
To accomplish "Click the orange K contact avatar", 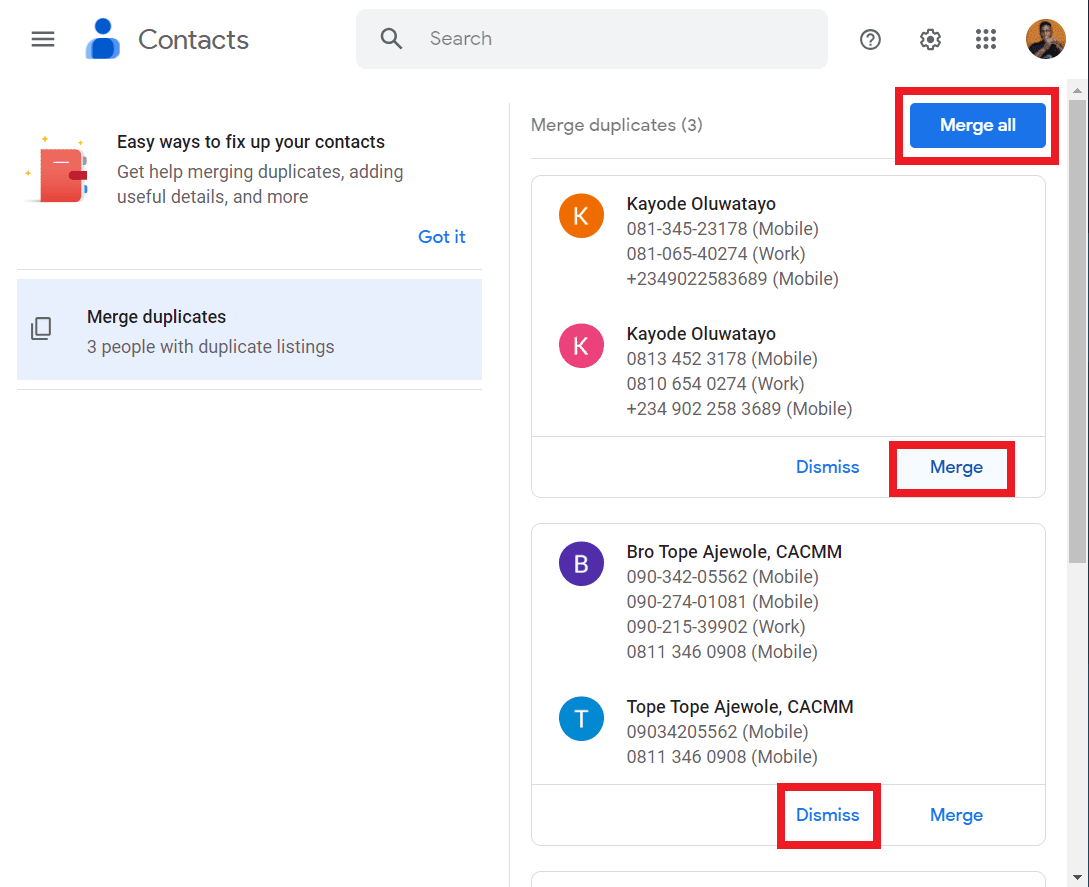I will [581, 216].
